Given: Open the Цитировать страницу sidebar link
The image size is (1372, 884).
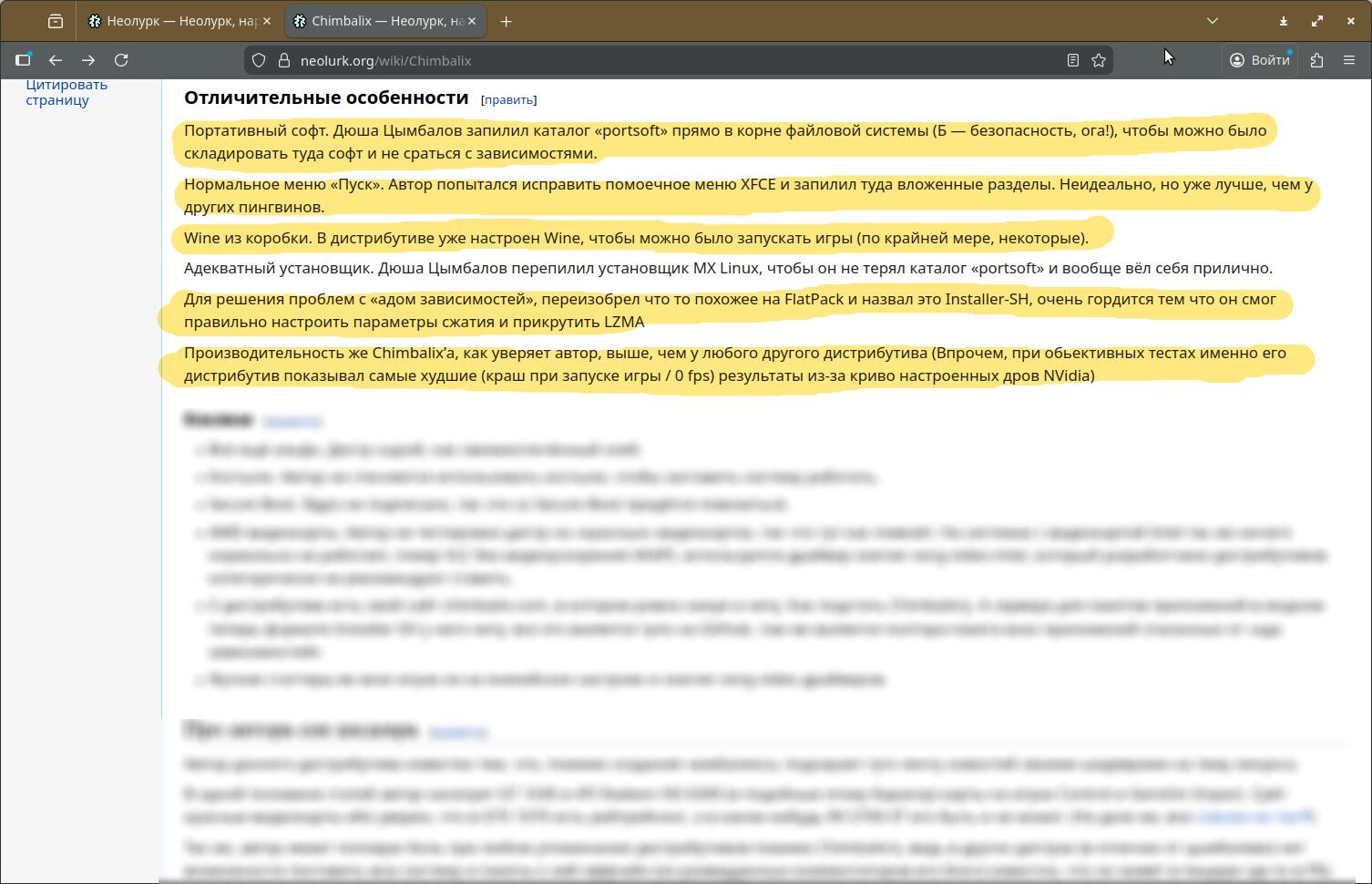Looking at the screenshot, I should pos(67,92).
